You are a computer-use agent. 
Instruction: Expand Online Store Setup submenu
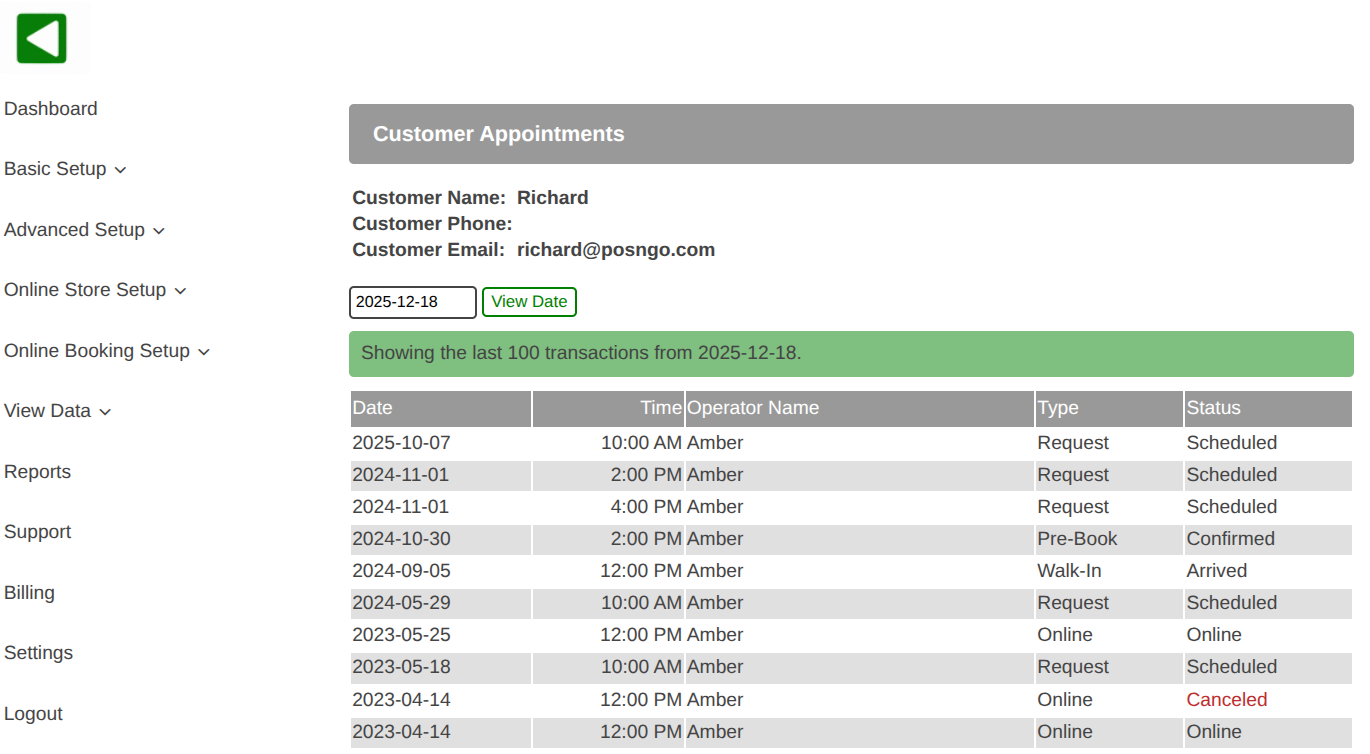tap(95, 290)
